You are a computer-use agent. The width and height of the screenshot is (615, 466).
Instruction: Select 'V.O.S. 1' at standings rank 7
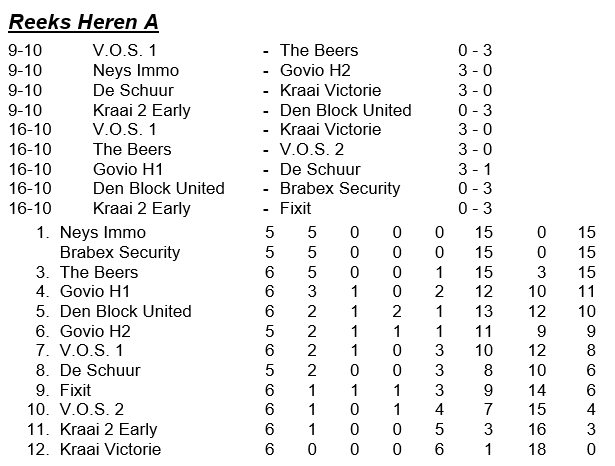tap(92, 351)
